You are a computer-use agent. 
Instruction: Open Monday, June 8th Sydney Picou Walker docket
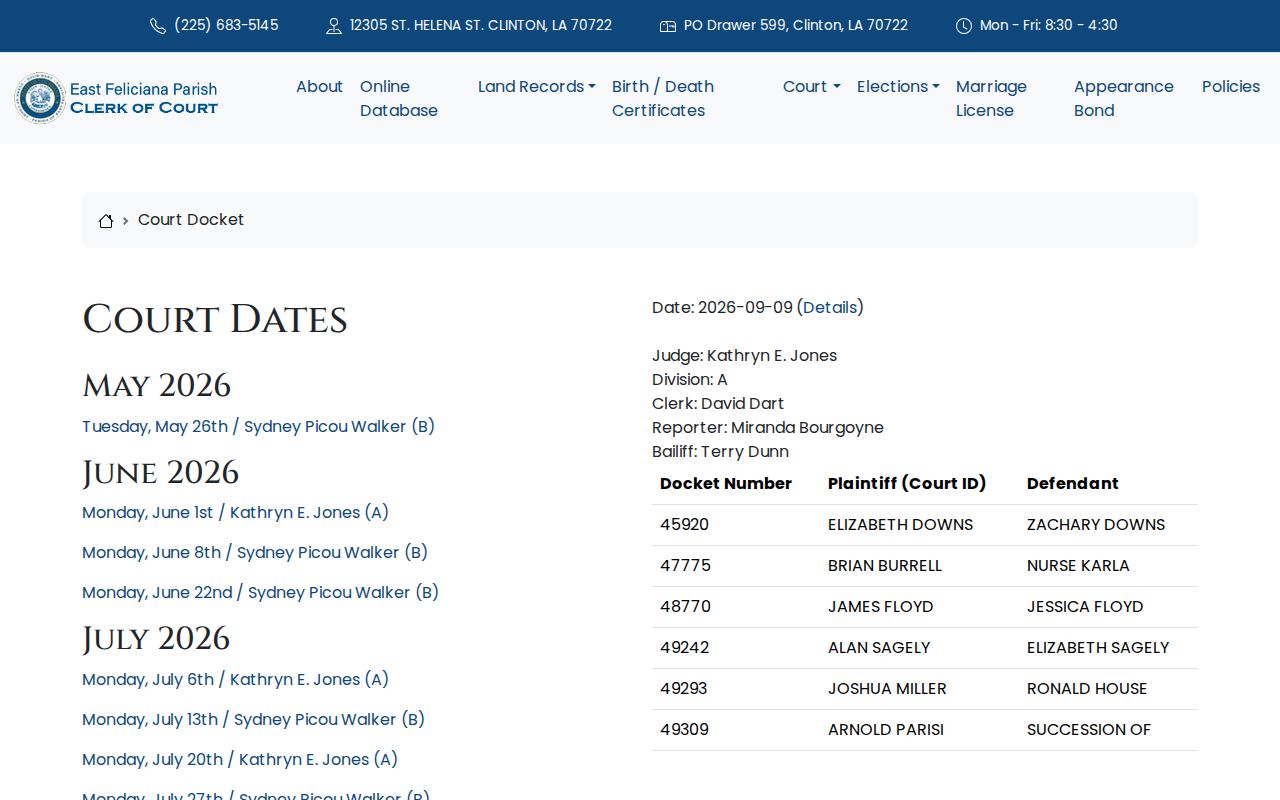pos(255,553)
